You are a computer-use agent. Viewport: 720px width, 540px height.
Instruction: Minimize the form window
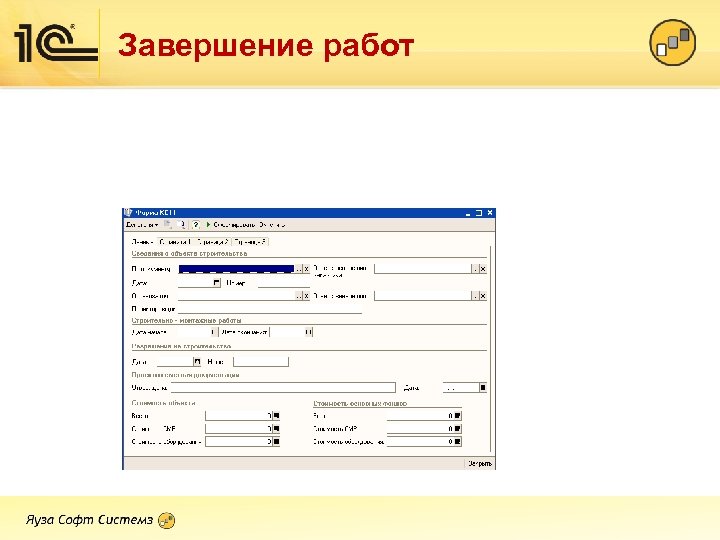point(468,213)
